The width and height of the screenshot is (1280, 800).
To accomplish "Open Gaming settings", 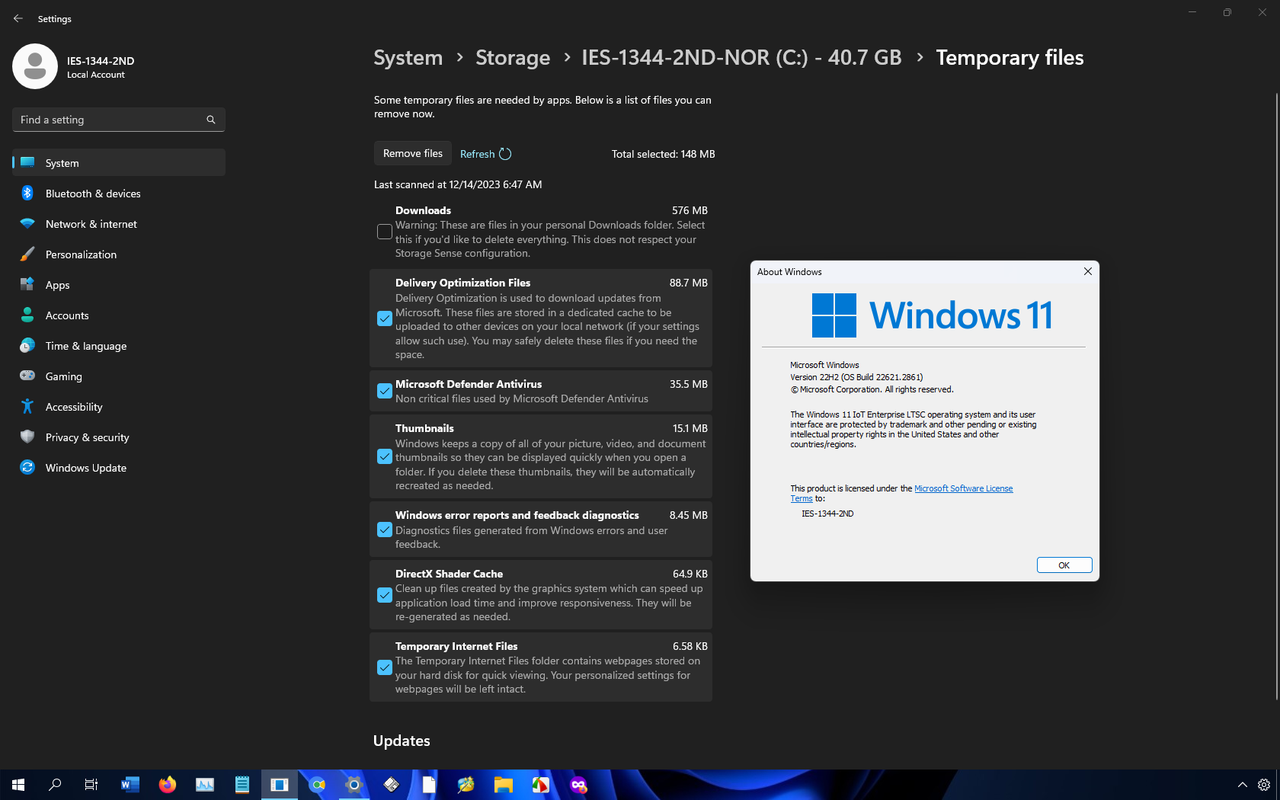I will click(x=119, y=376).
